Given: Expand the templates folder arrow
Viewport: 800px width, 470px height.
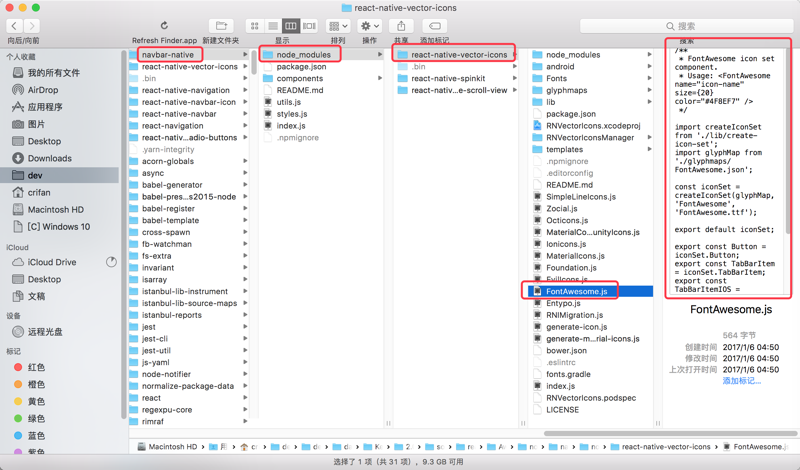Looking at the screenshot, I should click(x=649, y=150).
